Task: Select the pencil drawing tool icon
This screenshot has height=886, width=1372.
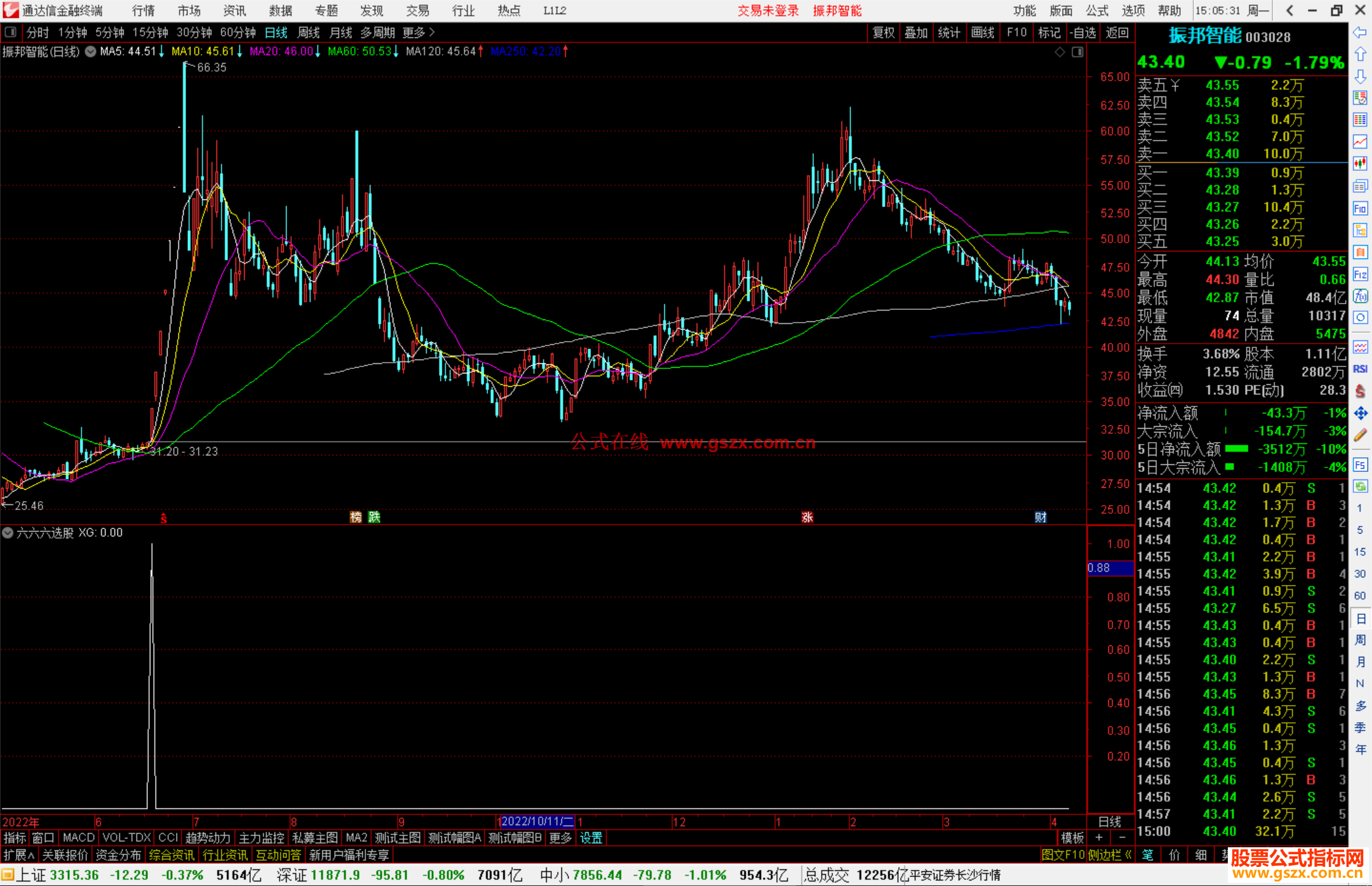Action: point(1360,435)
